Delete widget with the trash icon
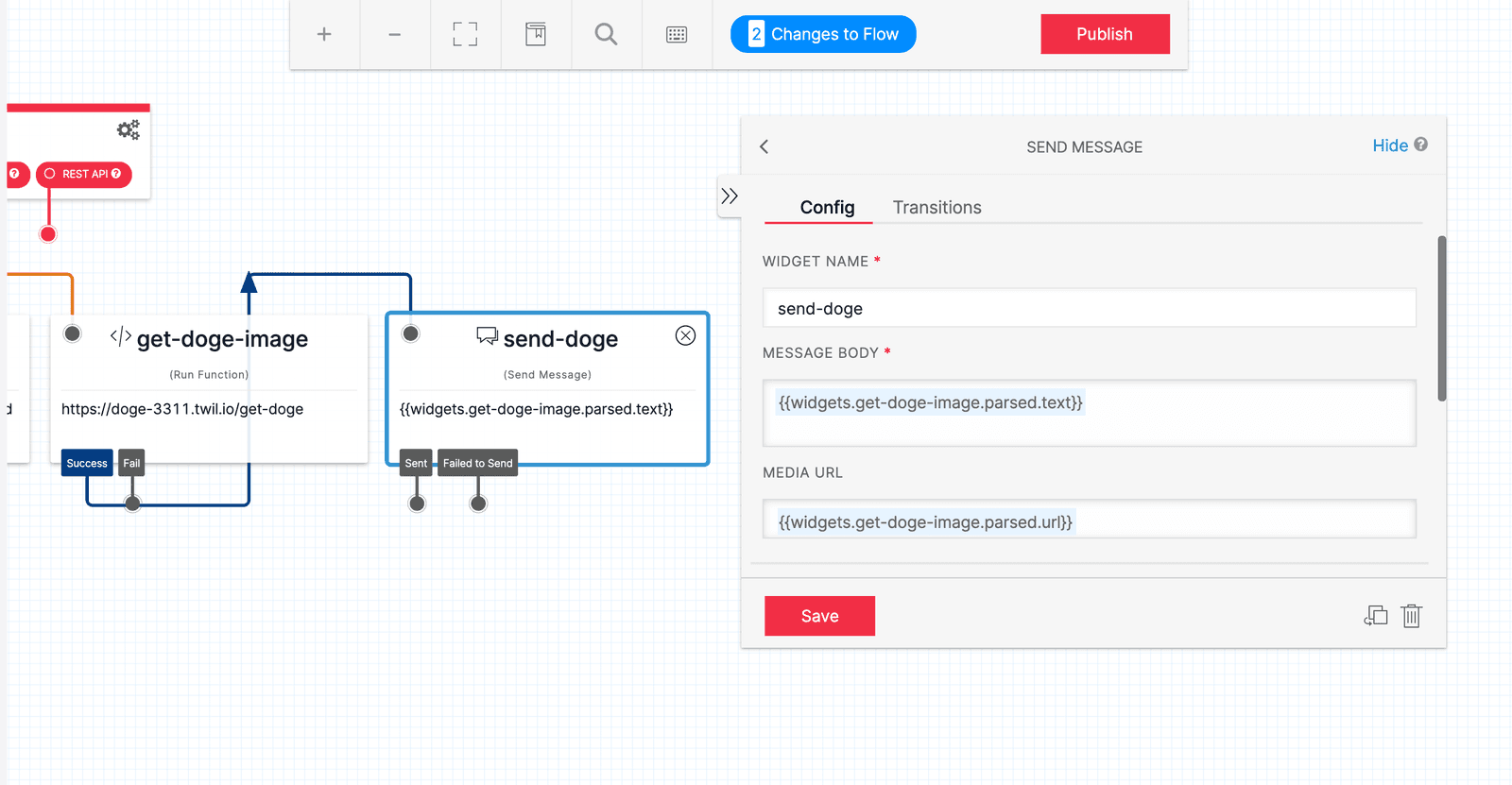The width and height of the screenshot is (1512, 785). click(x=1411, y=616)
